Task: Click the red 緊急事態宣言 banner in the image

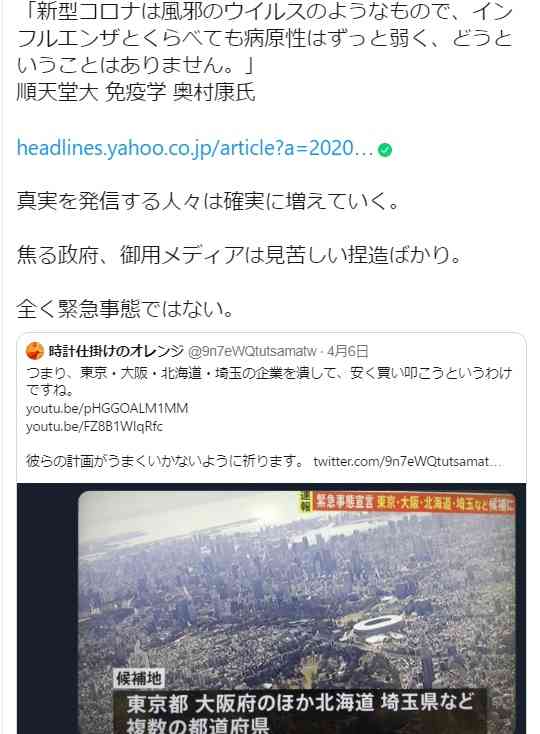Action: click(x=414, y=503)
